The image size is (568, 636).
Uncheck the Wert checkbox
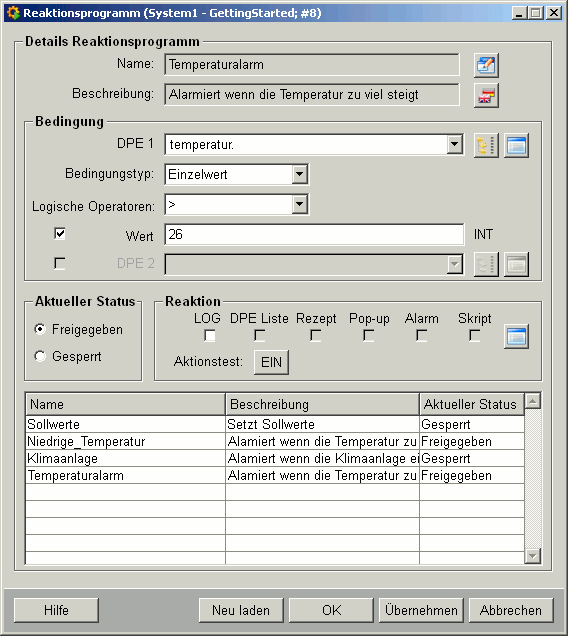(x=60, y=234)
